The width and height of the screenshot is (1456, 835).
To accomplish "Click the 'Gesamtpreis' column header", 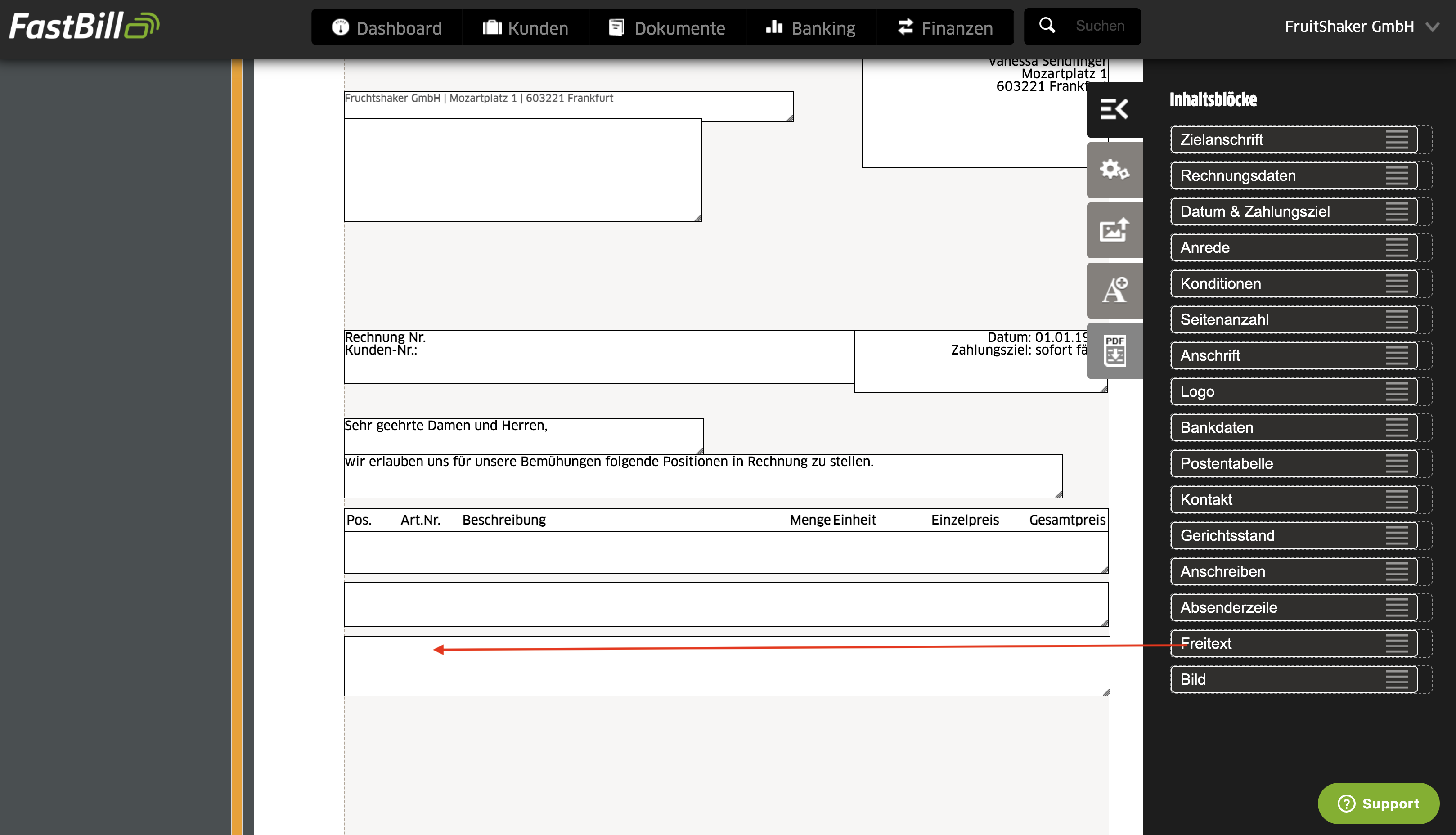I will (1067, 520).
